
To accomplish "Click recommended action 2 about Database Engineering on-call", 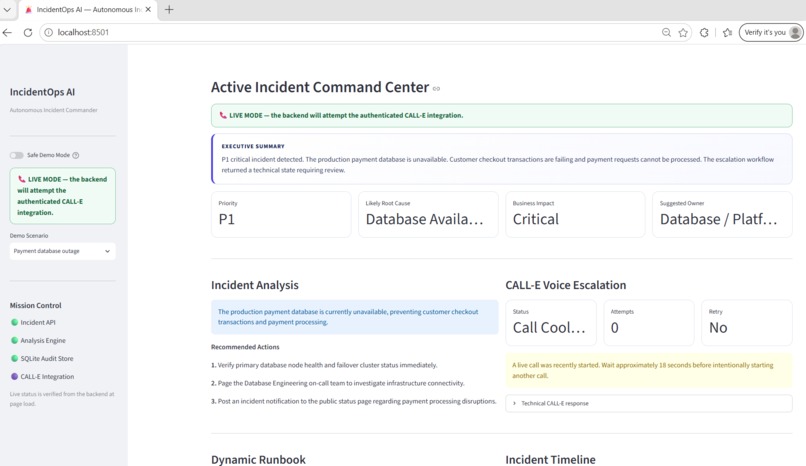I will pyautogui.click(x=338, y=383).
